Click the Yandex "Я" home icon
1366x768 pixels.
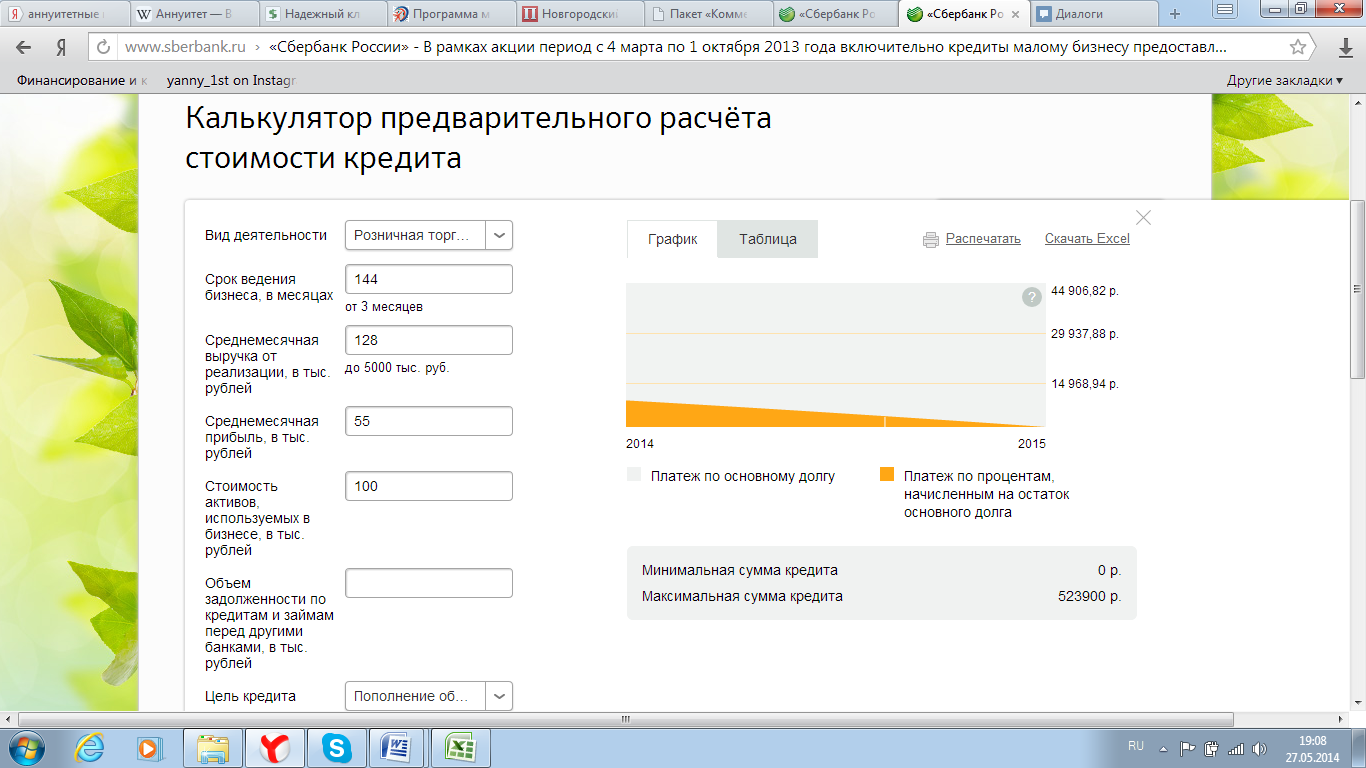[x=62, y=47]
